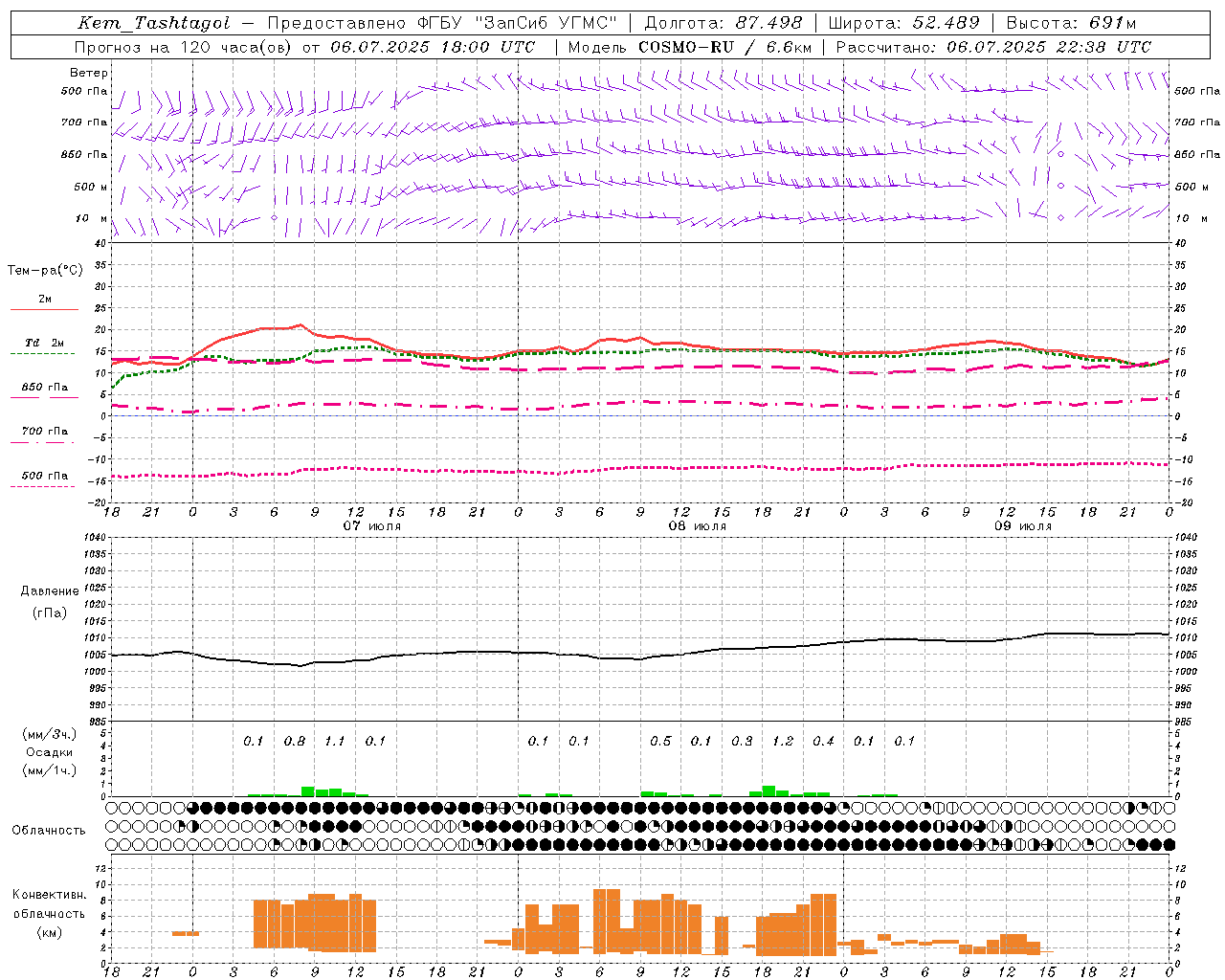This screenshot has width=1225, height=980.
Task: Click the precipitation amount 0.3
Action: (x=742, y=741)
